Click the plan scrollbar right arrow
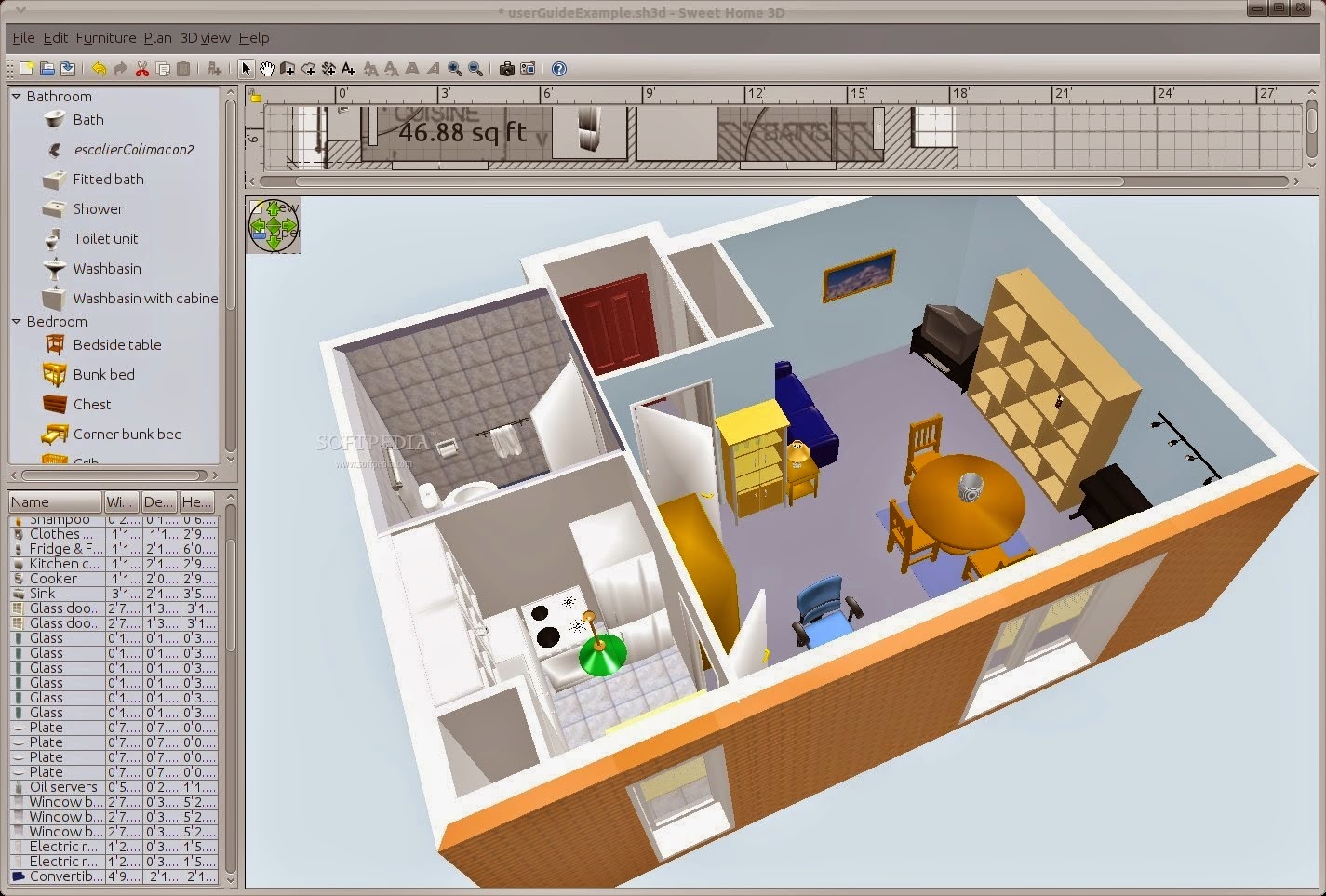The height and width of the screenshot is (896, 1326). (x=1296, y=181)
